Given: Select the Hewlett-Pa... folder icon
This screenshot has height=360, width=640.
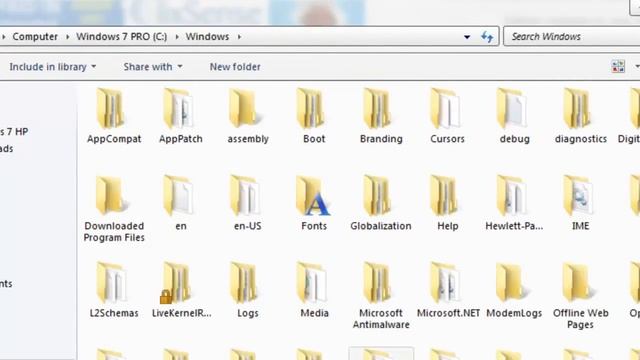Looking at the screenshot, I should click(511, 196).
